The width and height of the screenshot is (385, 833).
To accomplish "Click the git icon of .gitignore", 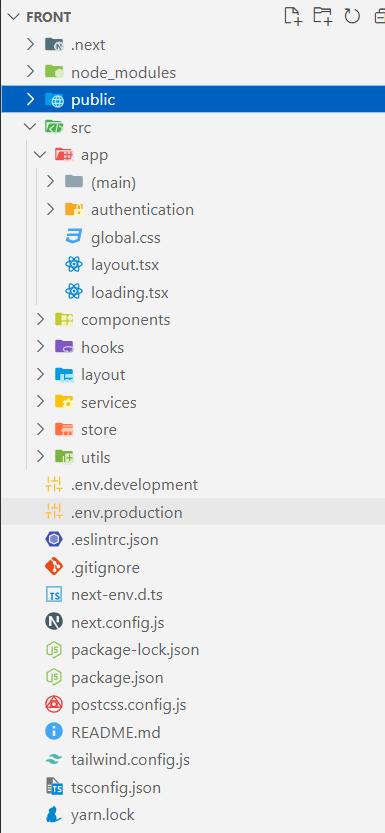I will click(54, 567).
